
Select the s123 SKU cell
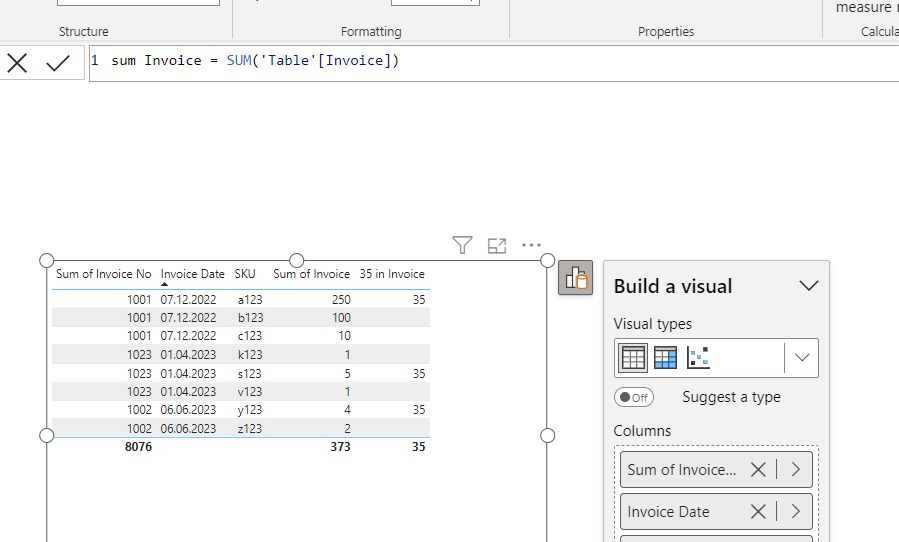pyautogui.click(x=250, y=373)
